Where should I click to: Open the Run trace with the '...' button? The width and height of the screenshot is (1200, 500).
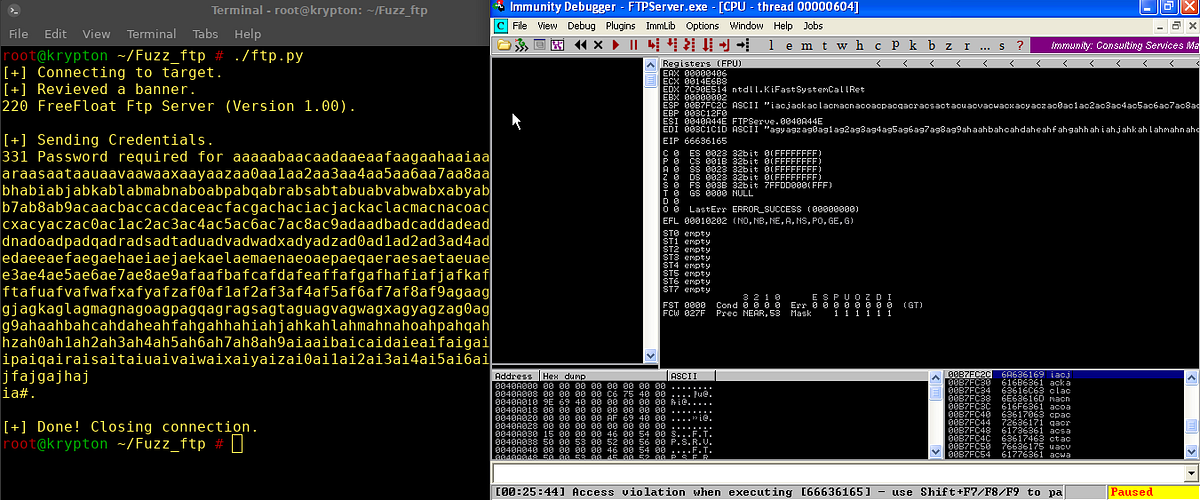coord(985,46)
